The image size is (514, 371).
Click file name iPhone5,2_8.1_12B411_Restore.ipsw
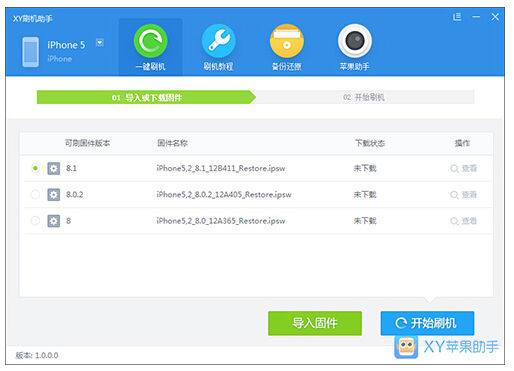221,168
